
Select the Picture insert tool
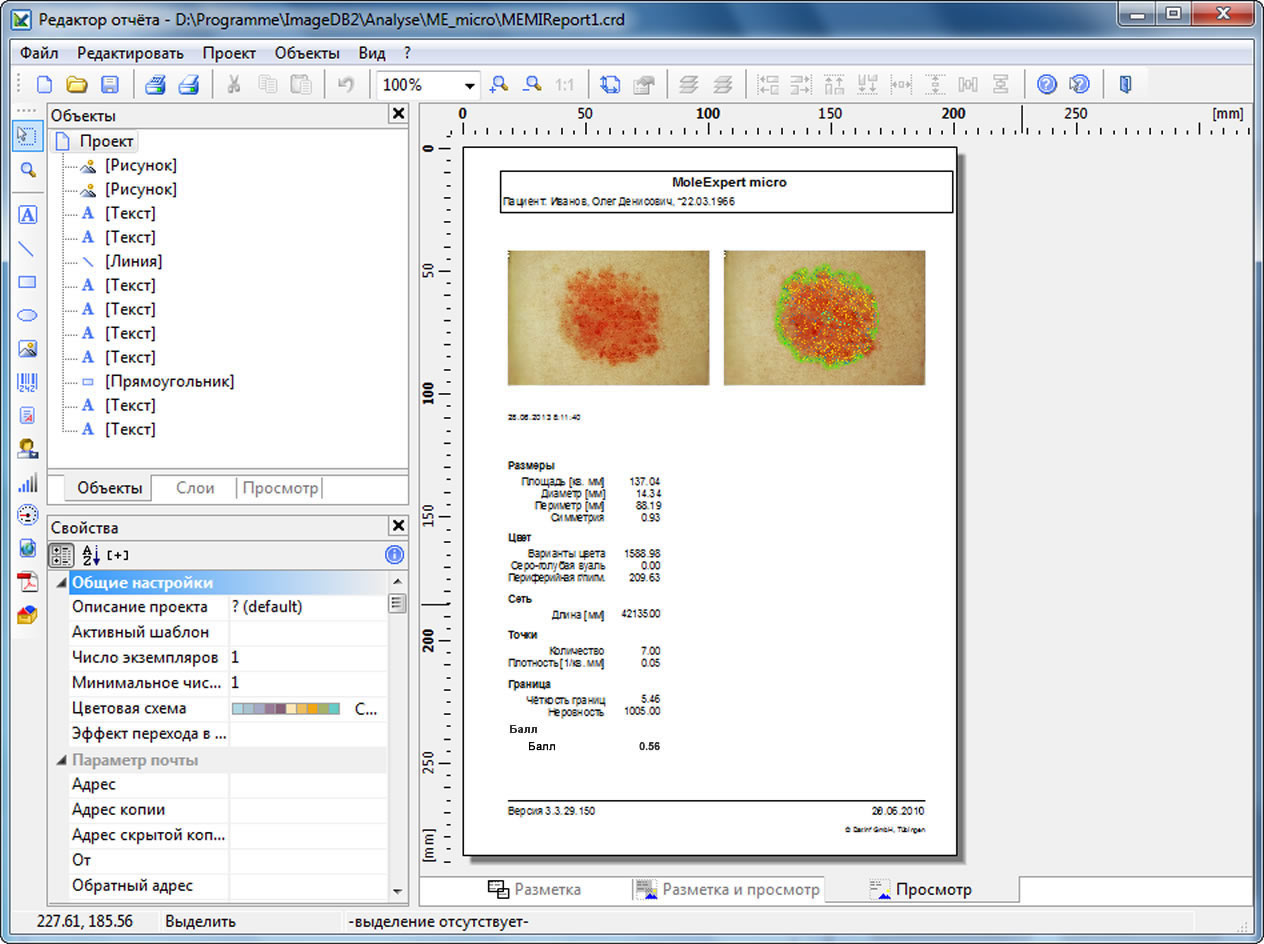[x=28, y=349]
